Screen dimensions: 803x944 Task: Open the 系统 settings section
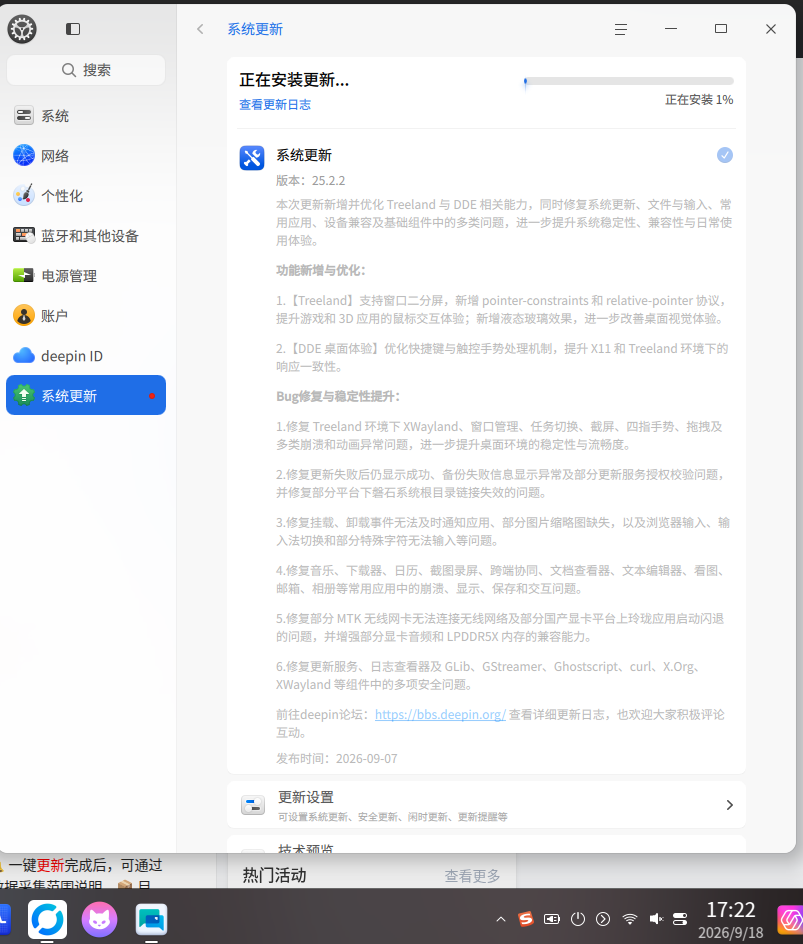click(x=86, y=116)
